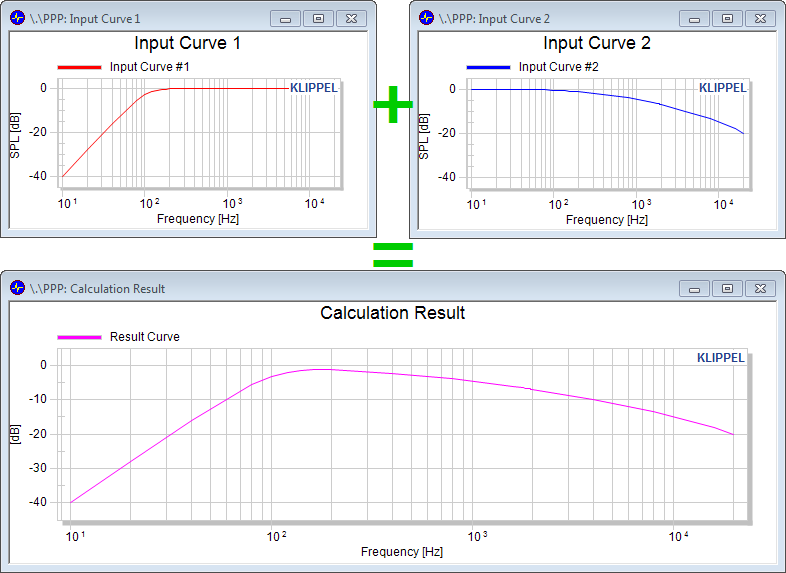
Task: Click the magenta Result Curve legend line
Action: point(79,337)
